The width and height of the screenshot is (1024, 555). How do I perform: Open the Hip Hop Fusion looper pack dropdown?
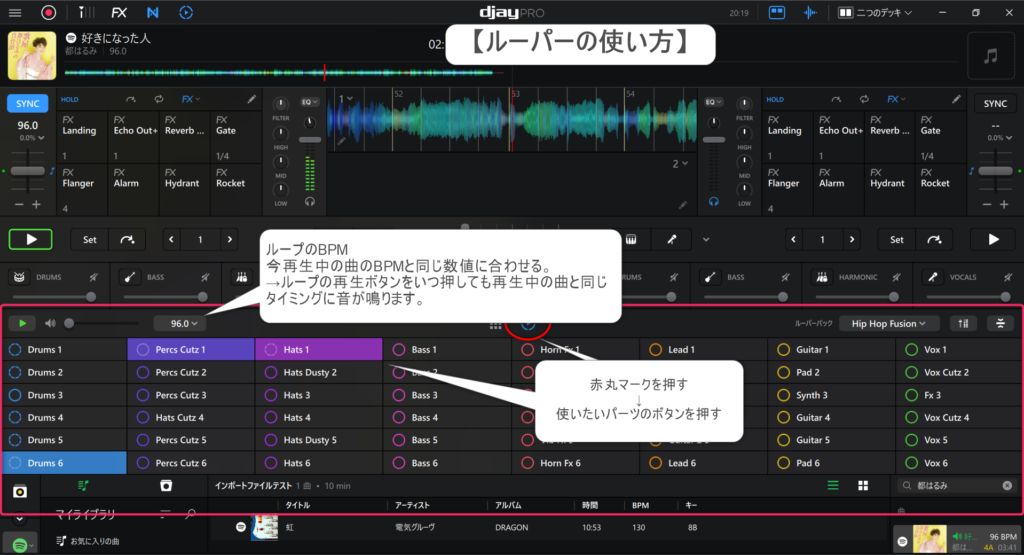(x=889, y=323)
